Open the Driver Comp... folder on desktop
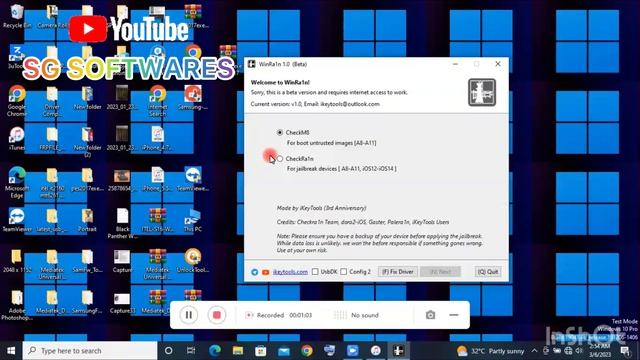Screen dimensions: 640x360 (x=52, y=101)
